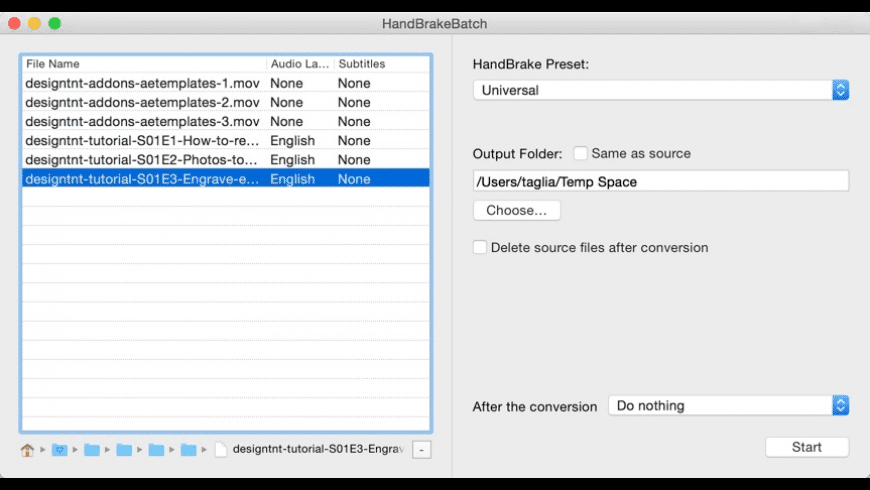Check Delete source files after conversion
Image resolution: width=870 pixels, height=490 pixels.
pos(480,247)
